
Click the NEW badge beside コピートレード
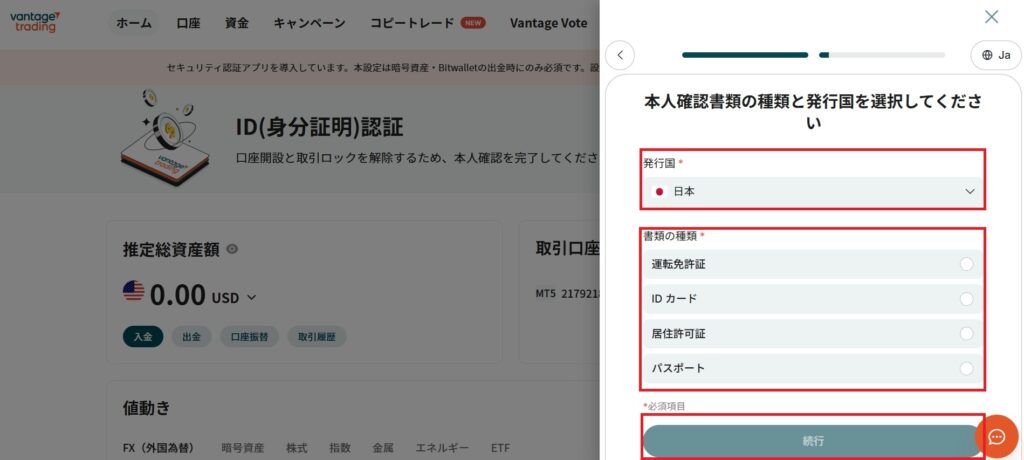473,23
